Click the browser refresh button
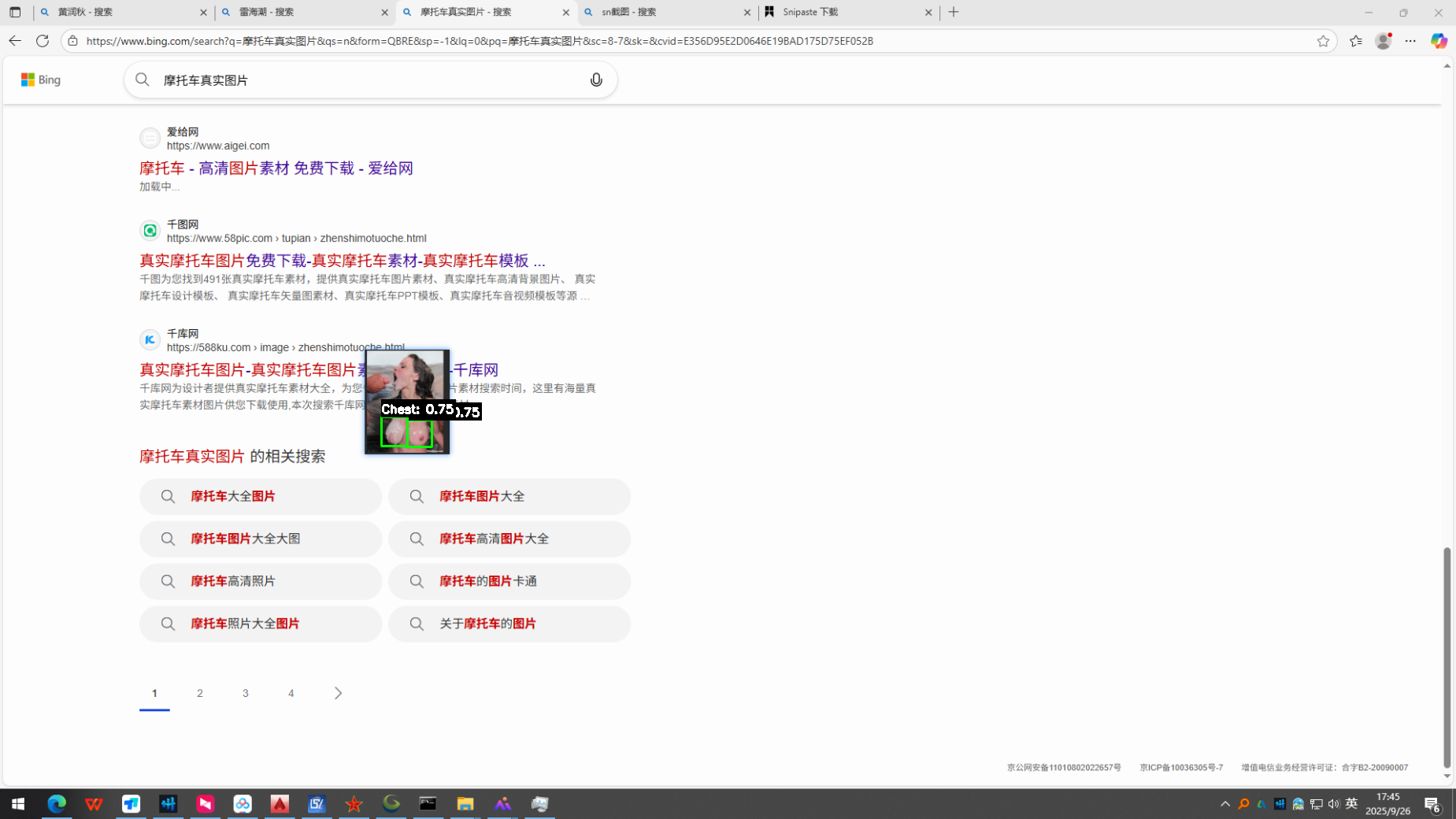This screenshot has height=819, width=1456. pos(43,41)
